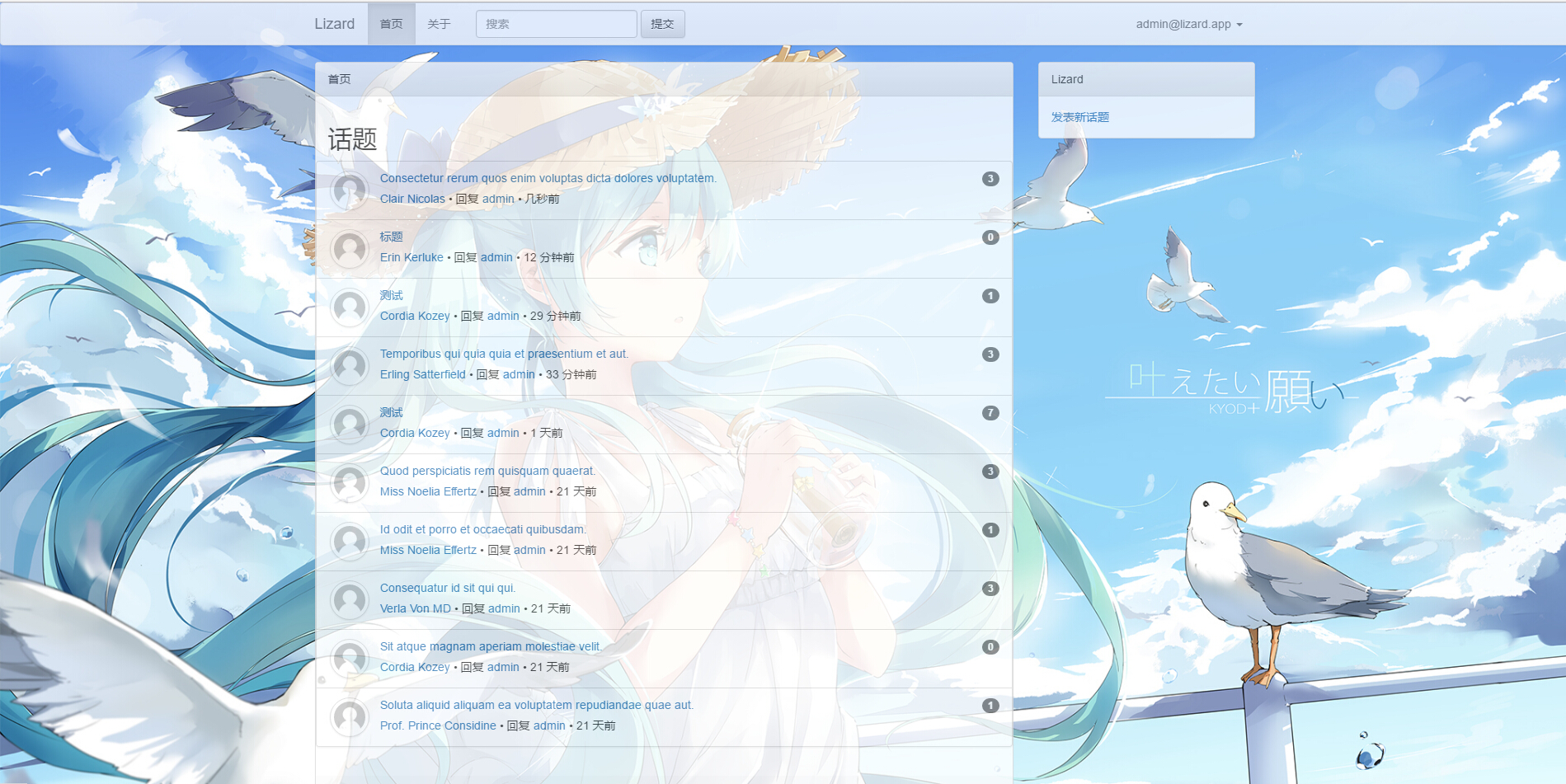This screenshot has width=1566, height=784.
Task: View Clair Nicolas user profile
Action: (x=412, y=199)
